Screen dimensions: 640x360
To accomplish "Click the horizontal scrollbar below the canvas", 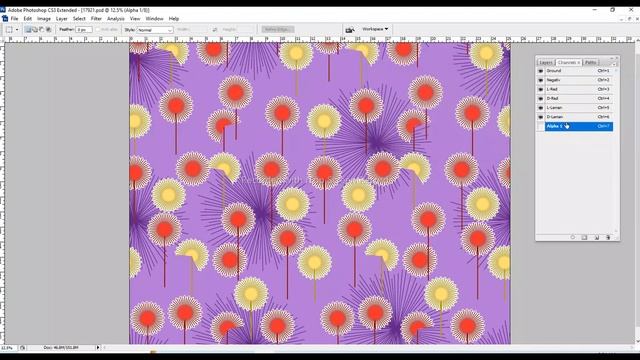I will [367, 348].
